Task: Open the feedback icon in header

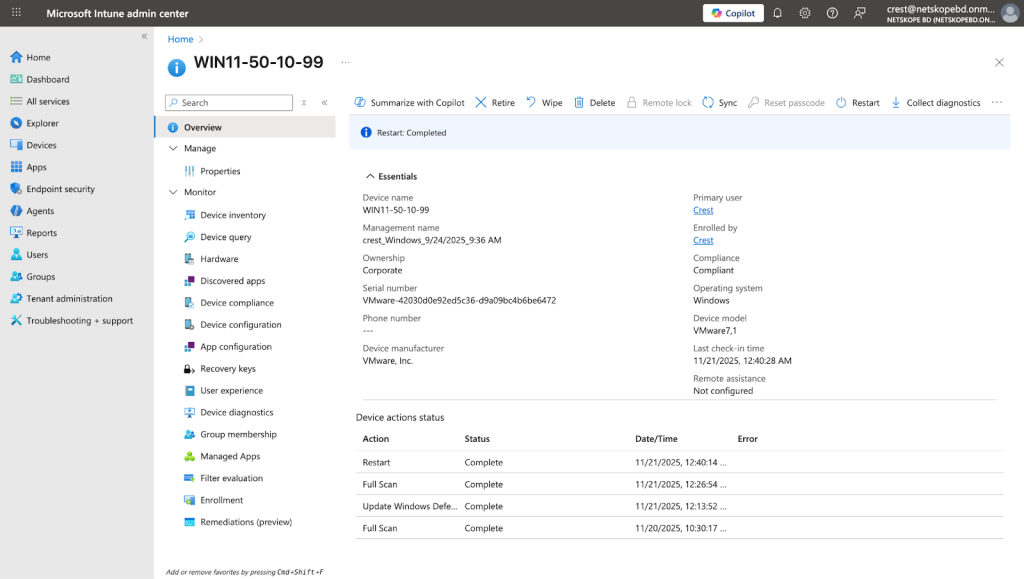Action: pos(859,13)
